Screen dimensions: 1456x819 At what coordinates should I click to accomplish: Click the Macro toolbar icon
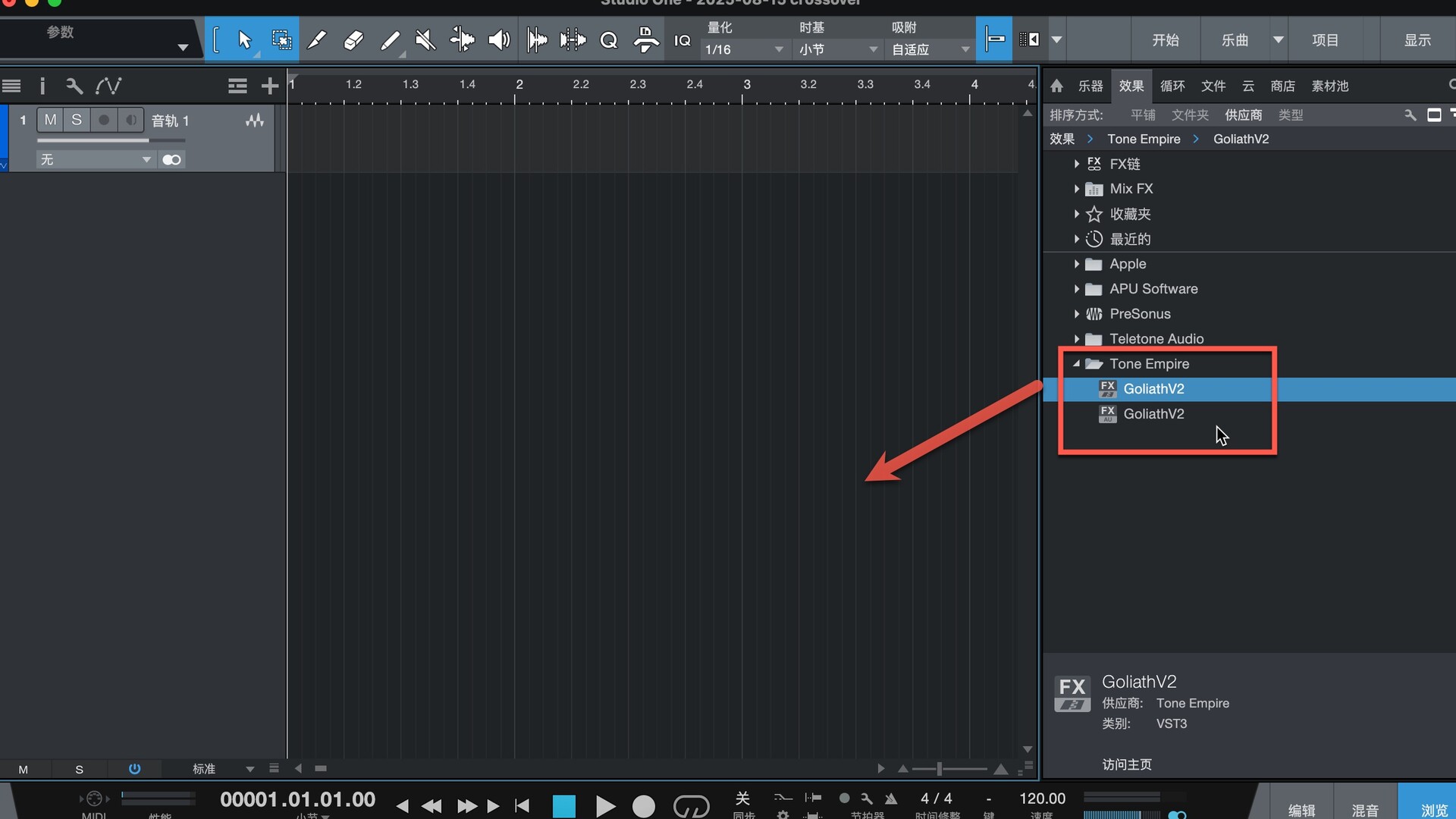(645, 39)
